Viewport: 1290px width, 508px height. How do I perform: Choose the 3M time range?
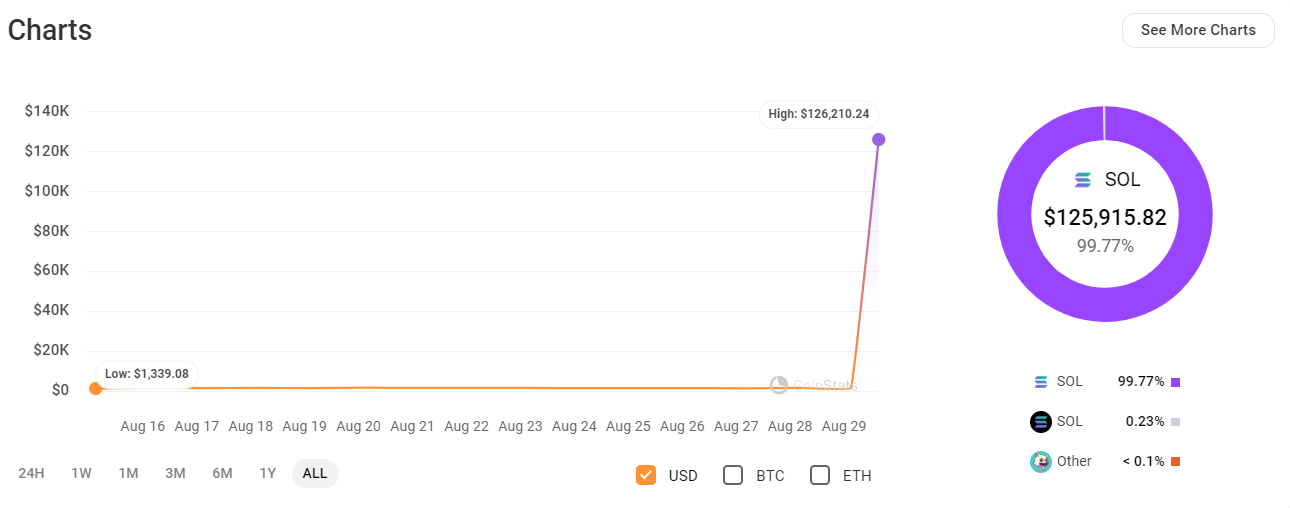click(x=175, y=474)
